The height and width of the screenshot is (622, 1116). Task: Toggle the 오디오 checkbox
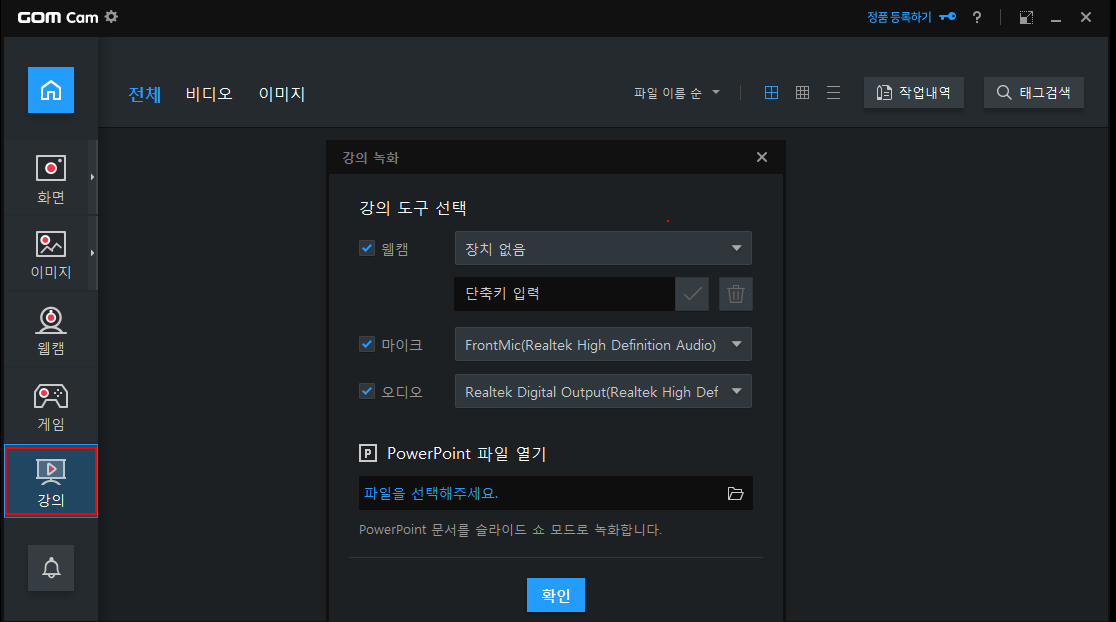pos(367,391)
